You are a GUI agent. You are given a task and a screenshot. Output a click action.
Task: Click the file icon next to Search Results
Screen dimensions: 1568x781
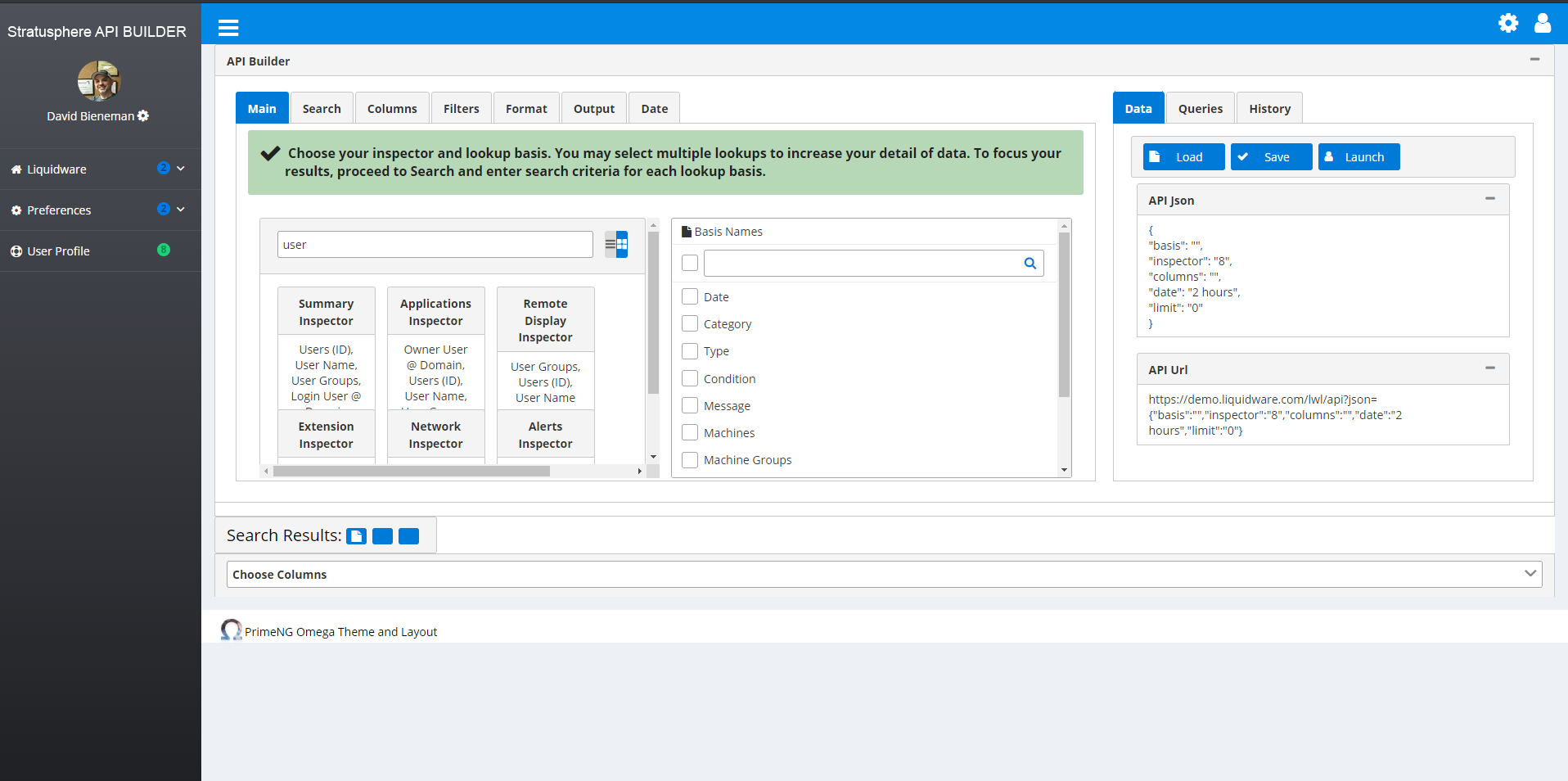click(x=356, y=536)
